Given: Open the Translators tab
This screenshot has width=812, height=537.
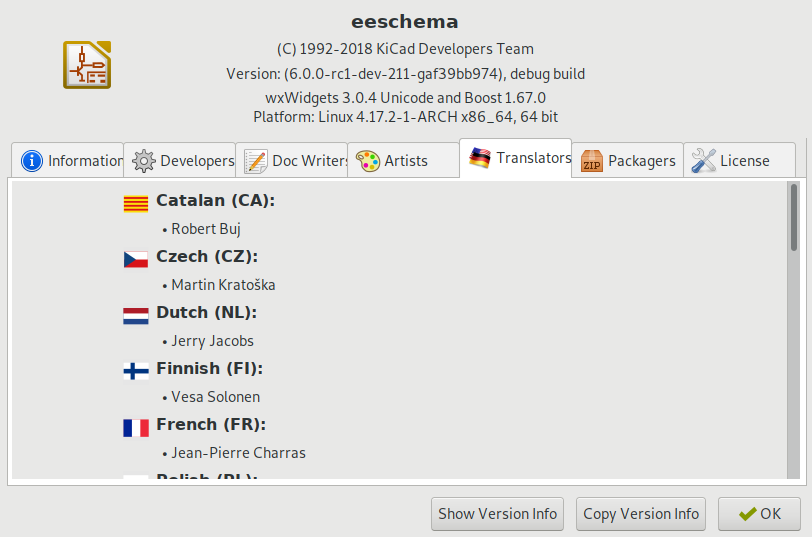Looking at the screenshot, I should coord(517,158).
